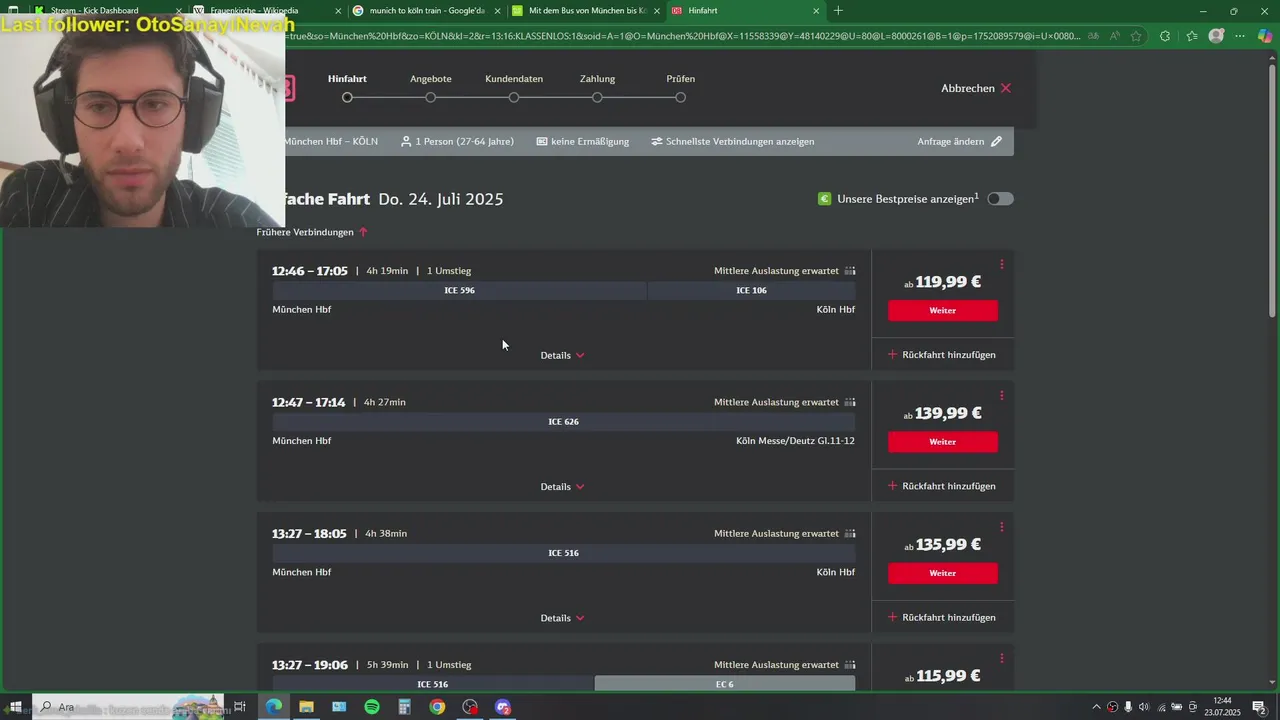Expand Details of the 12:47 – 17:14 connection
This screenshot has height=720, width=1280.
tap(562, 486)
